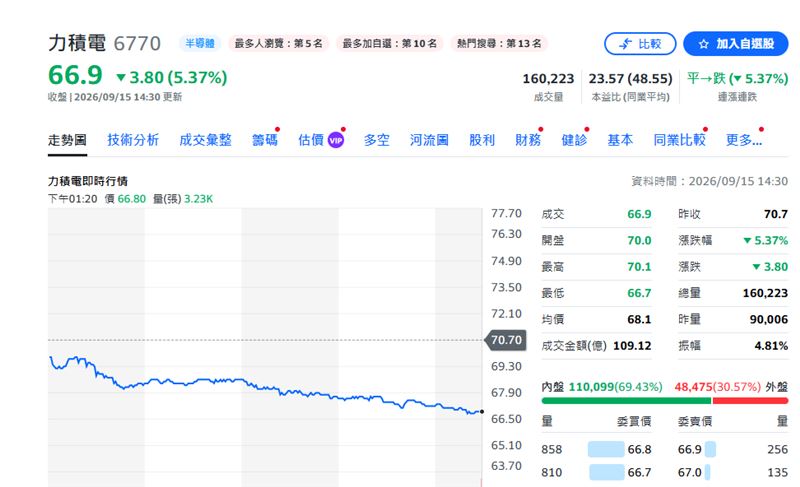Select the 同業比較 tab
The height and width of the screenshot is (487, 800).
pos(680,140)
